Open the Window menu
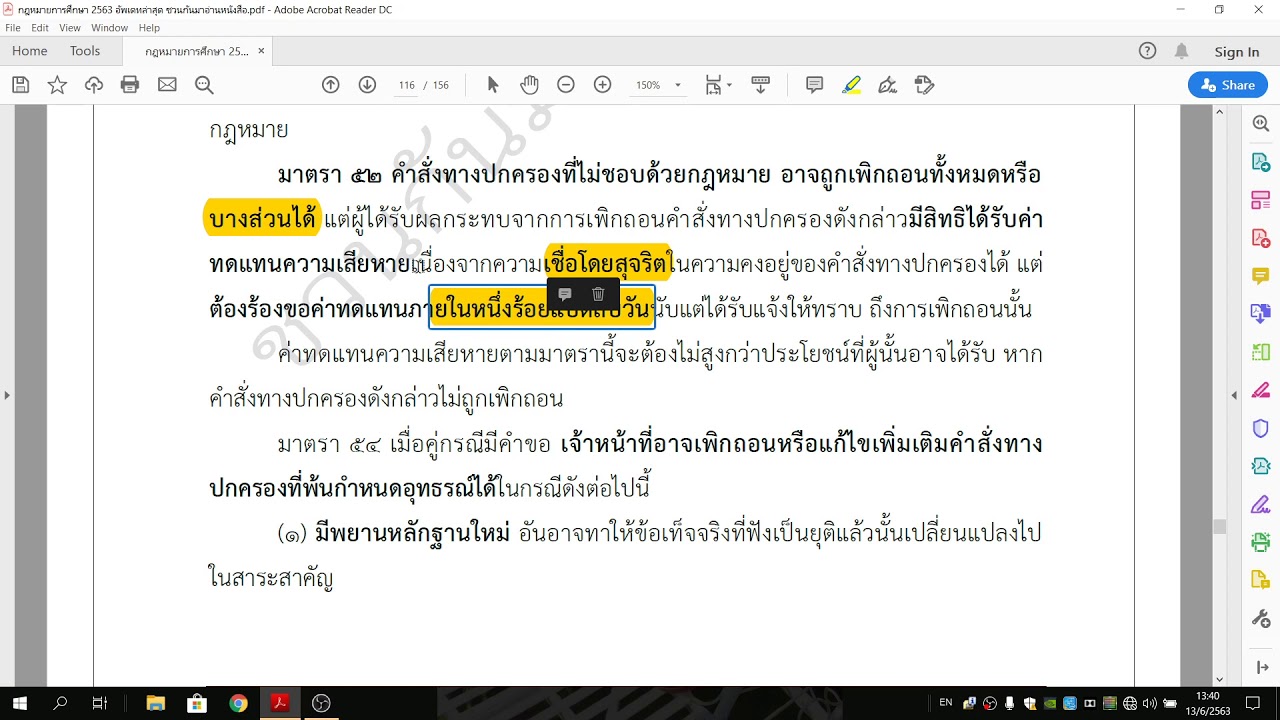The height and width of the screenshot is (720, 1280). point(110,28)
